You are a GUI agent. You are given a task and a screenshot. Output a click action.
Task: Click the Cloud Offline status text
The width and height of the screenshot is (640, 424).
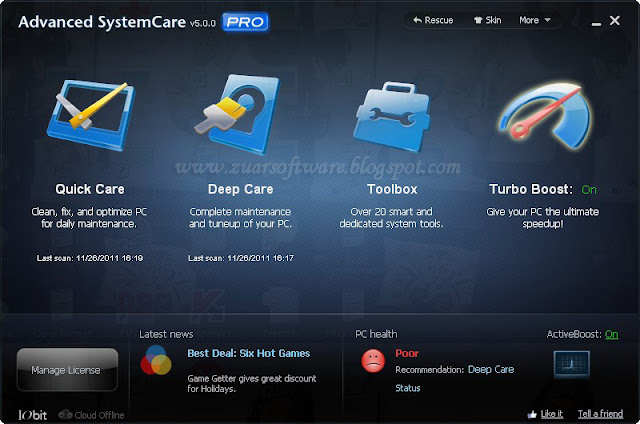tap(99, 415)
